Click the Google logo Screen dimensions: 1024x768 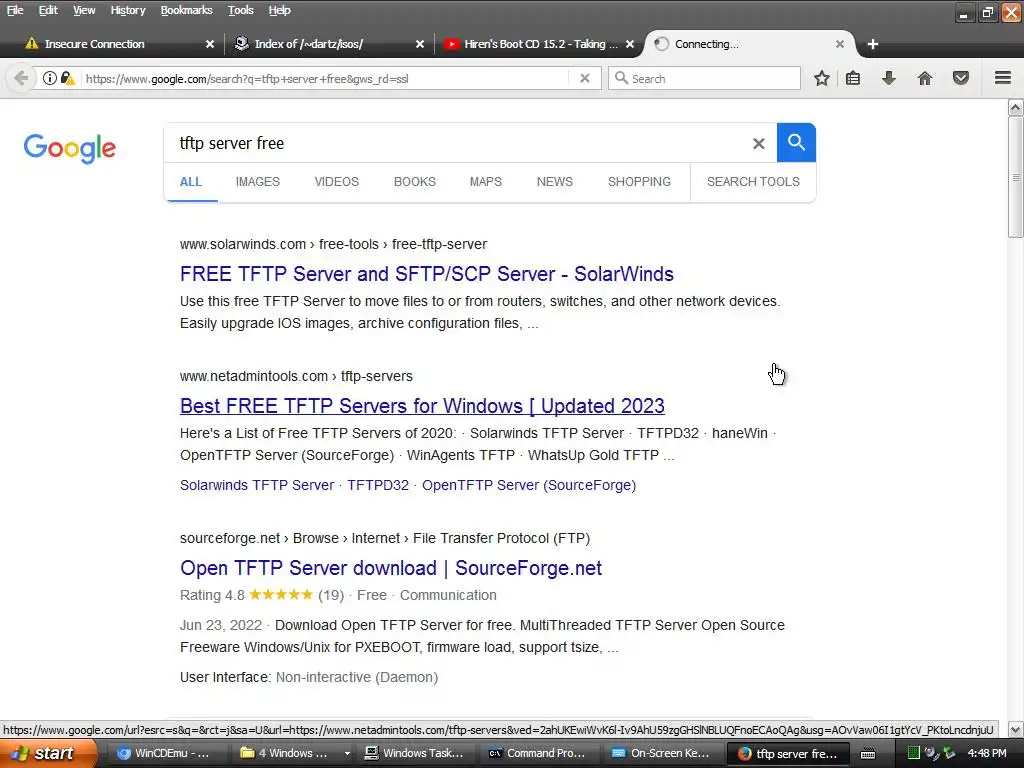[70, 148]
